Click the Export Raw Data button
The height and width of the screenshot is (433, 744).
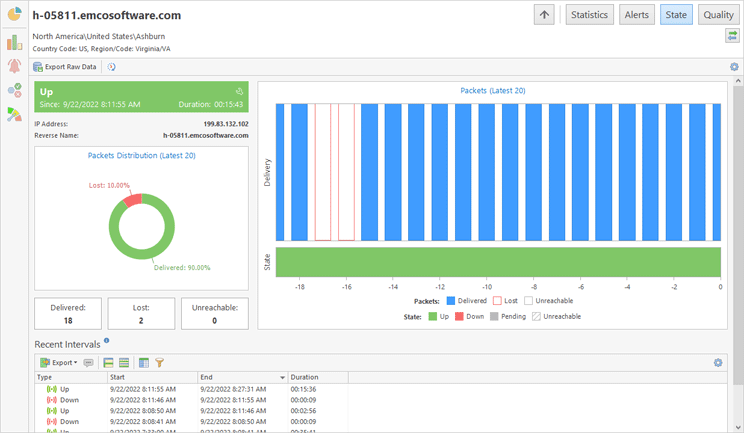point(65,67)
